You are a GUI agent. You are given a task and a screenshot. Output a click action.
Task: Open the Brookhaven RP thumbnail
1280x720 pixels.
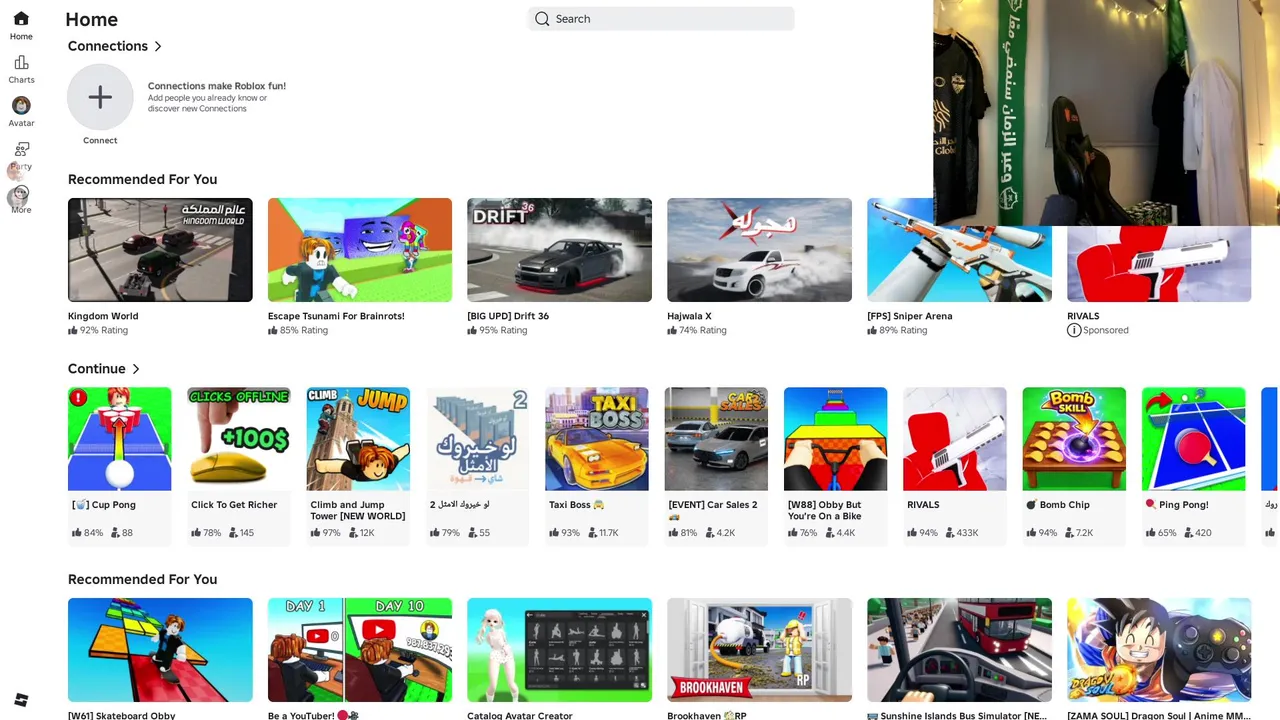(759, 650)
